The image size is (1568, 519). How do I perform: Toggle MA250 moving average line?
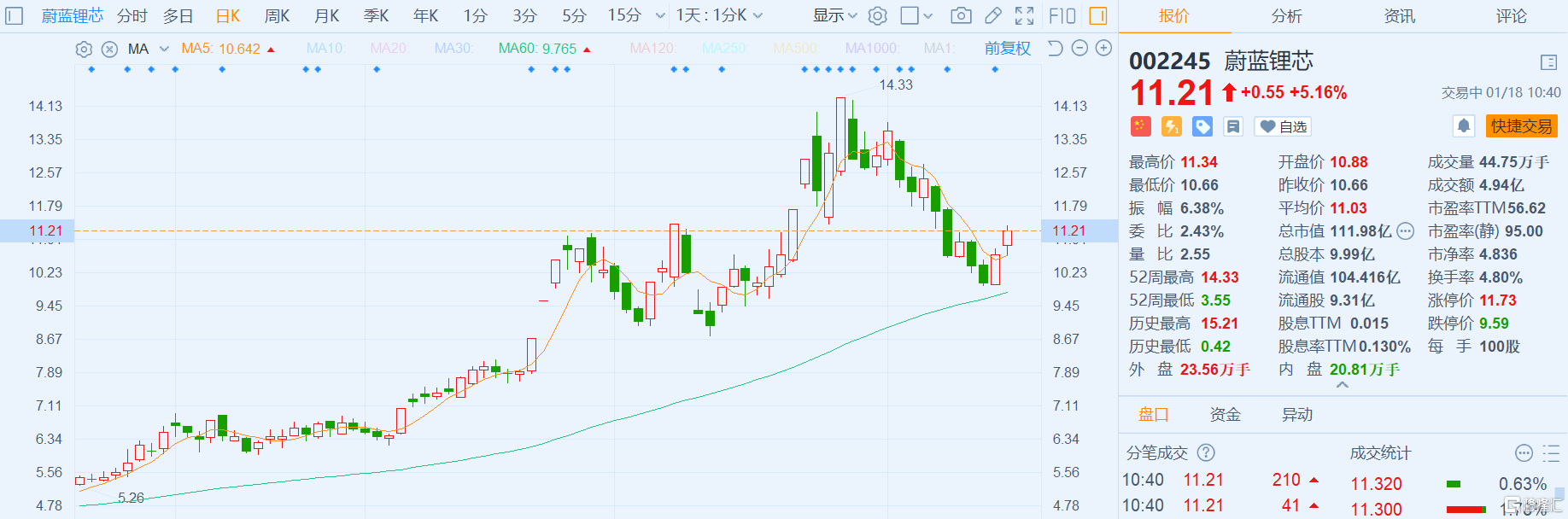click(725, 49)
